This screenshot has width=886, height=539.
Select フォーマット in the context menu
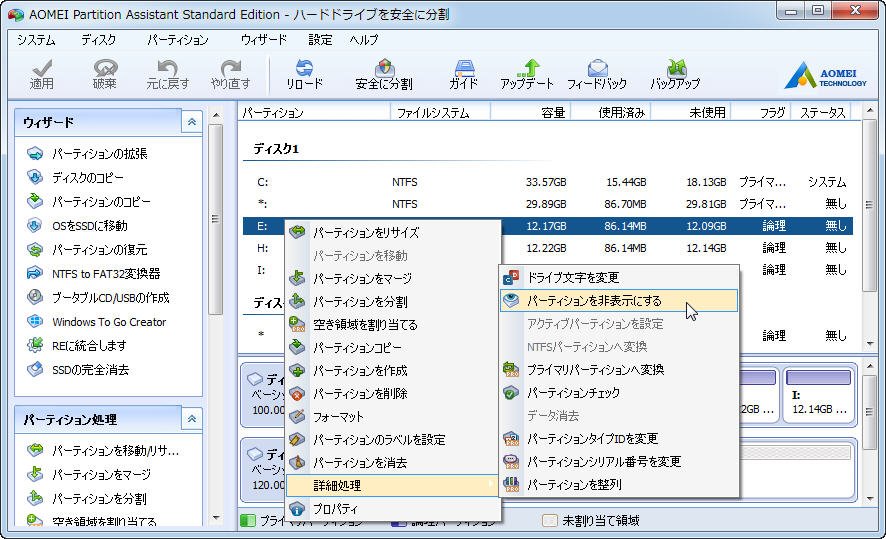coord(393,417)
